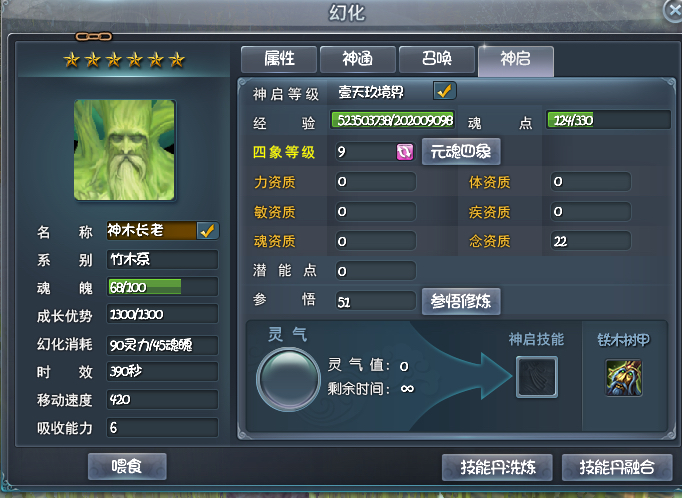682x498 pixels.
Task: Open the 神通 tab
Action: [x=358, y=59]
